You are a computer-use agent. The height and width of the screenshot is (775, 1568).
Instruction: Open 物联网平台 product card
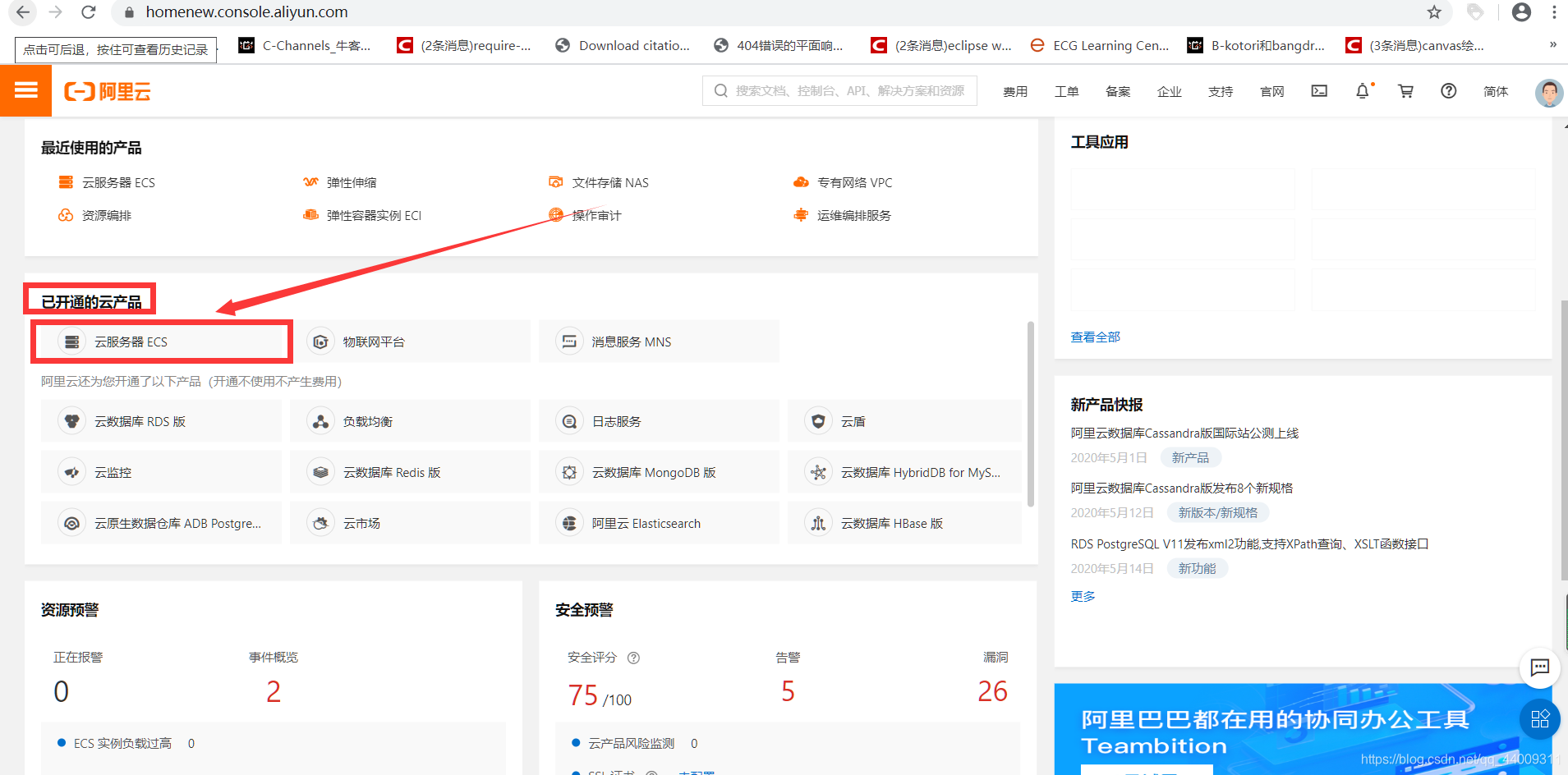(x=410, y=342)
